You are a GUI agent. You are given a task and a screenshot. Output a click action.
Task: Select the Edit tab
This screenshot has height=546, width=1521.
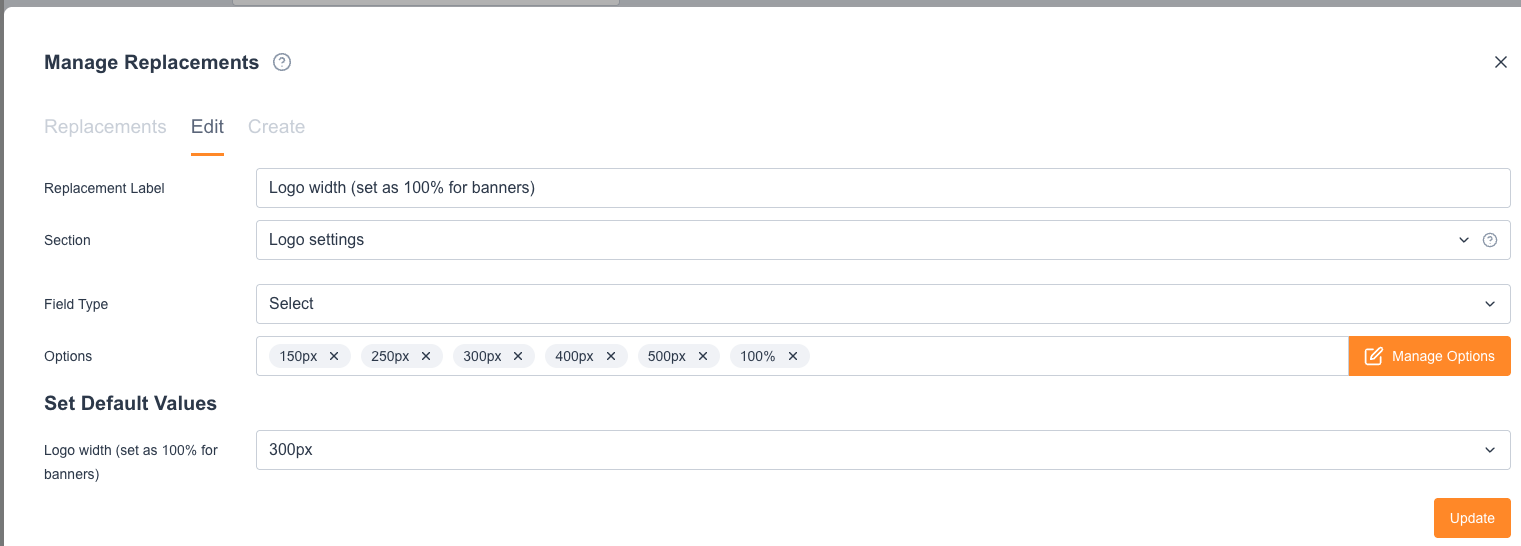(x=207, y=127)
